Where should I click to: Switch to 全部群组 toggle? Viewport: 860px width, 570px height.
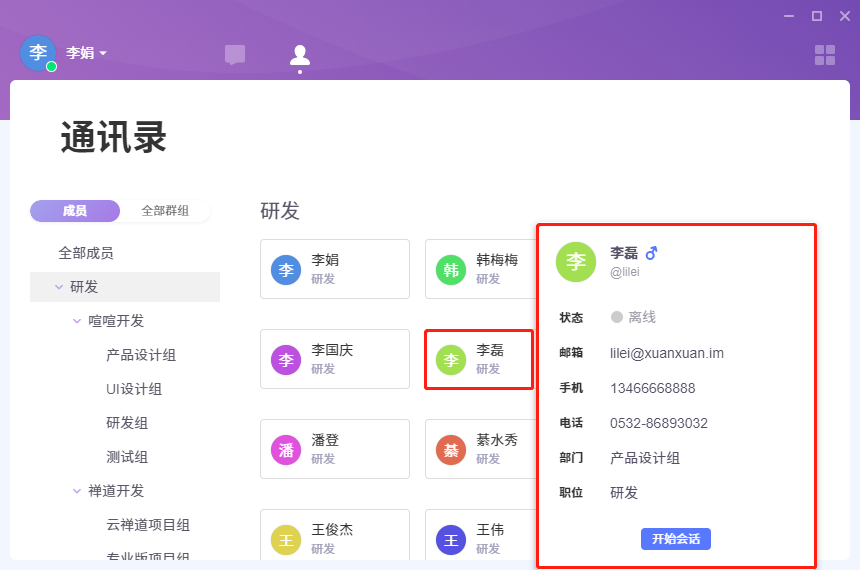[165, 211]
